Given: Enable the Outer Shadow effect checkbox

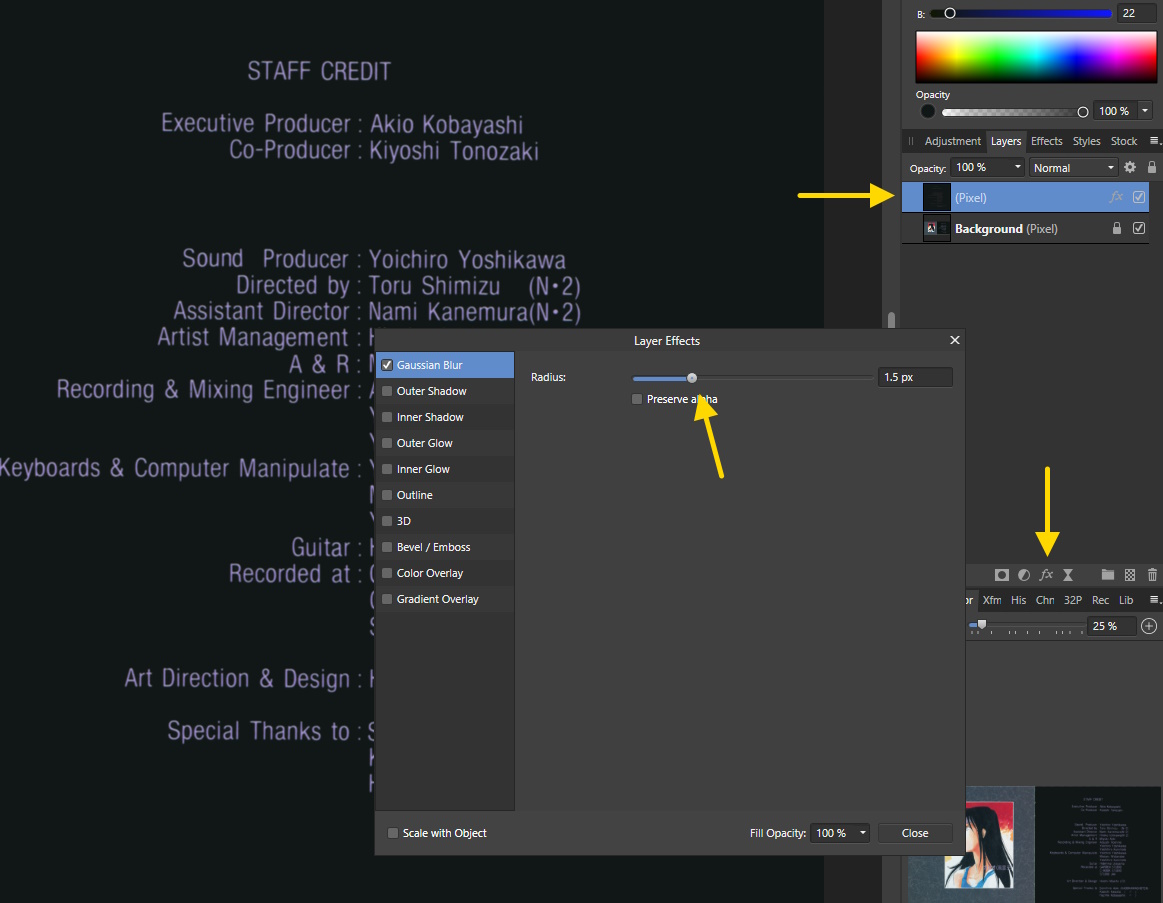Looking at the screenshot, I should point(387,391).
